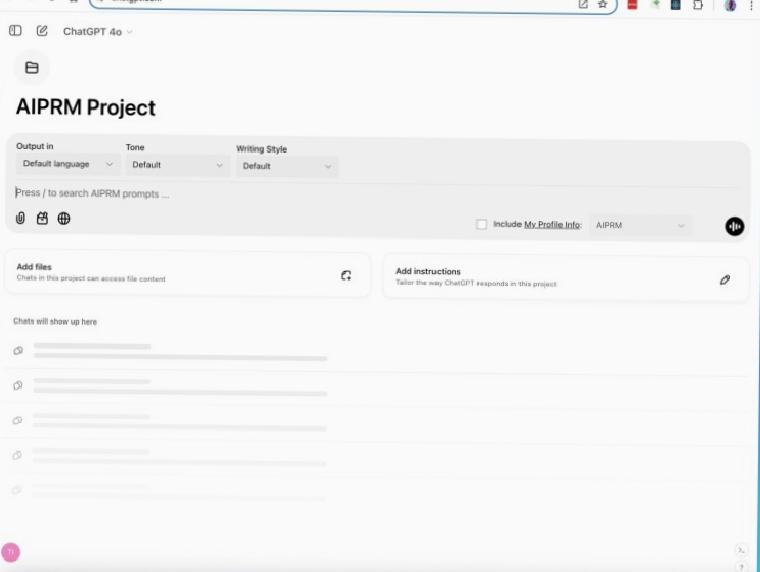
Task: Open the browser extensions puzzle icon
Action: [698, 5]
